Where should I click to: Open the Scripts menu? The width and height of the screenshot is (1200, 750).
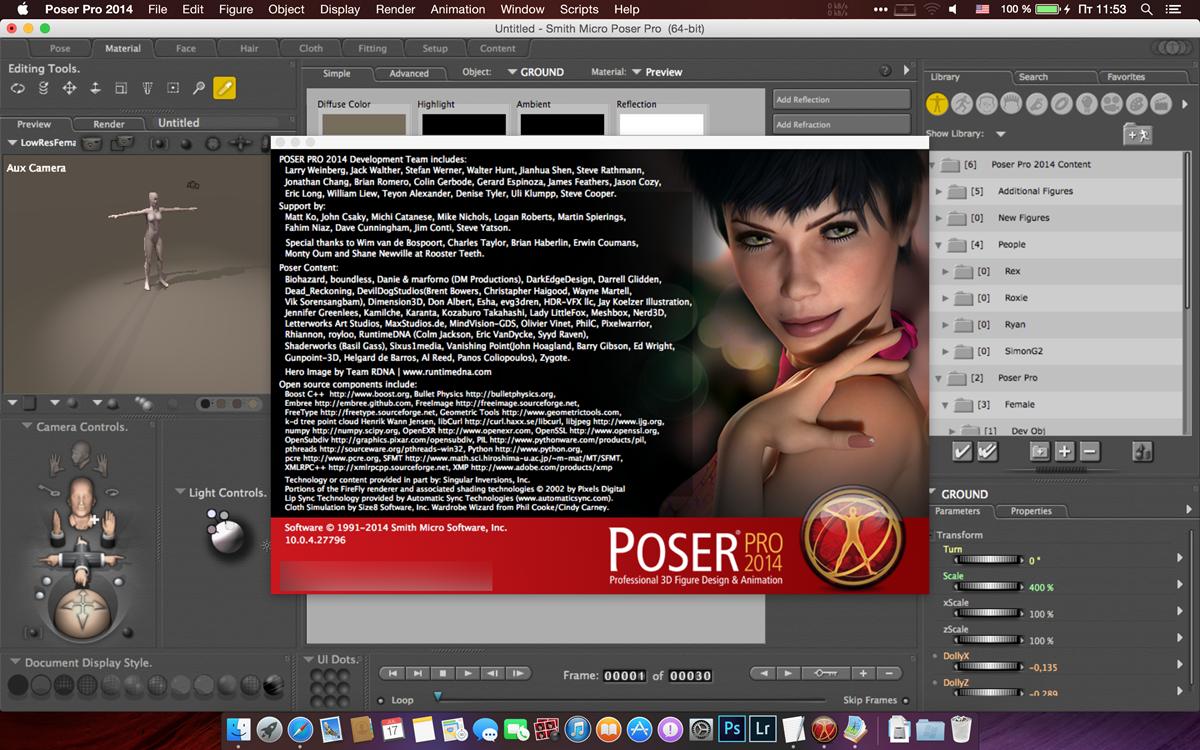[x=579, y=9]
